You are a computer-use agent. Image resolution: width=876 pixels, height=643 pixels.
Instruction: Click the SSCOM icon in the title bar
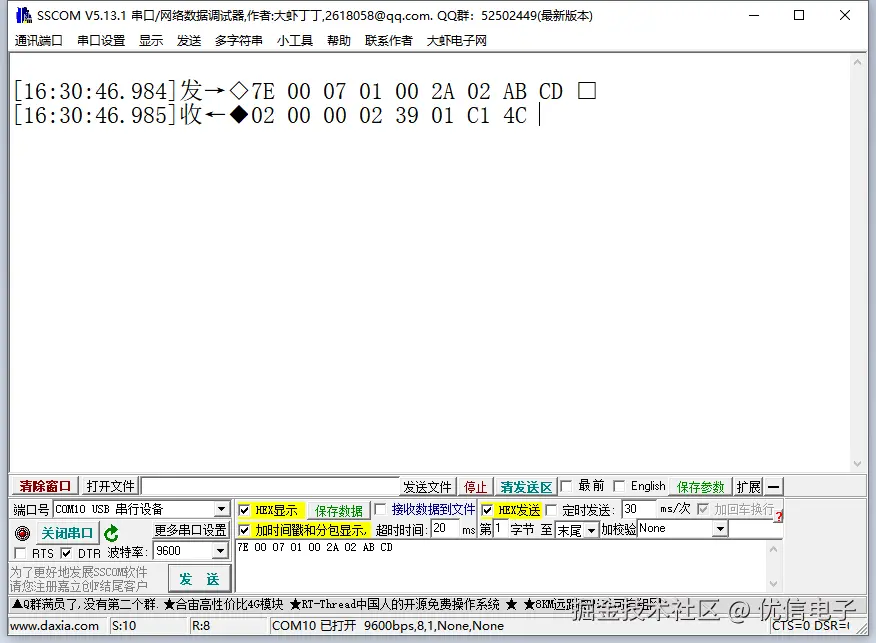[x=23, y=15]
